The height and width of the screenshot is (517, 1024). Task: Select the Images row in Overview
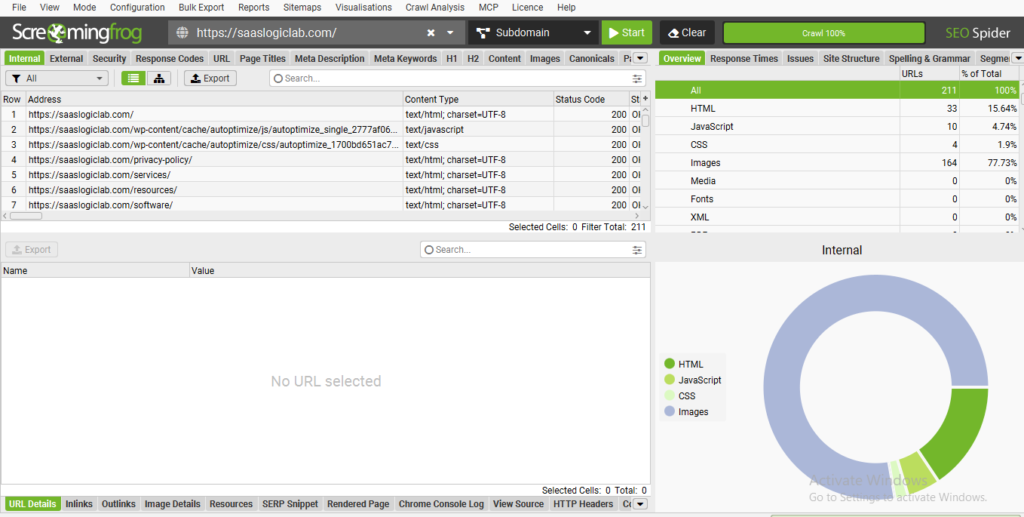click(837, 163)
